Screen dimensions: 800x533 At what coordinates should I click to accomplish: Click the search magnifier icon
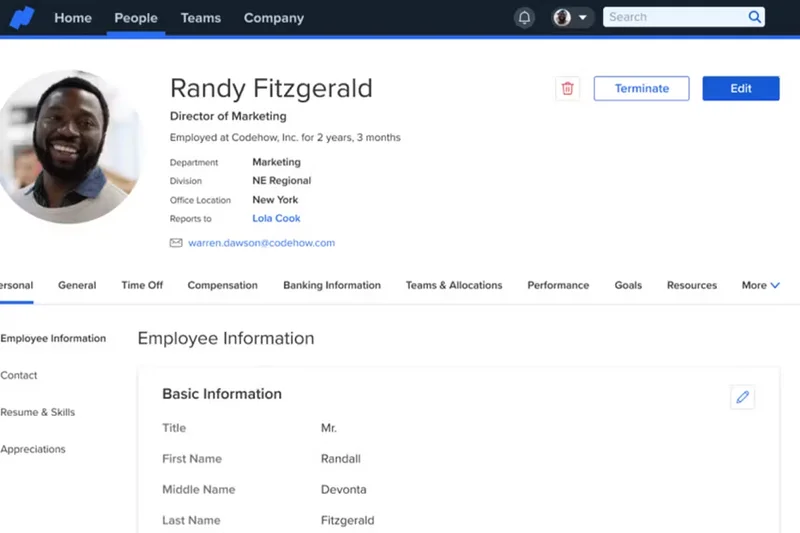click(754, 17)
